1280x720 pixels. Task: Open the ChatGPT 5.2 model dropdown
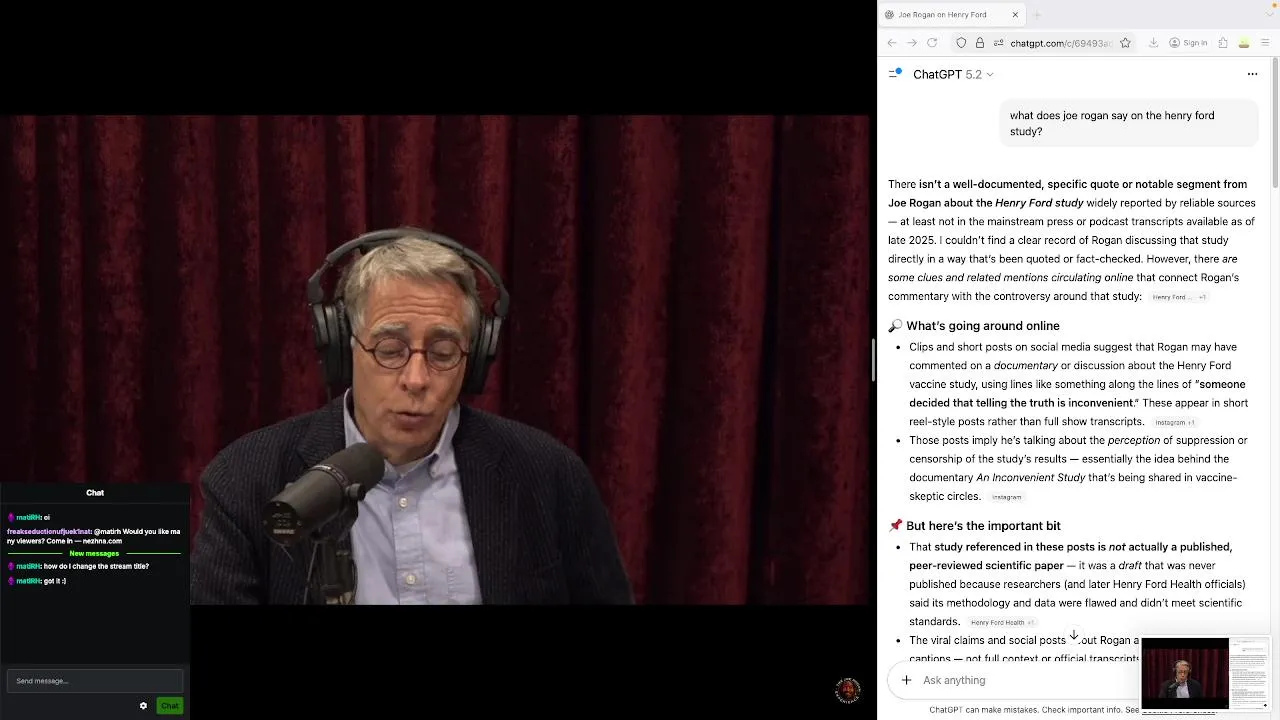coord(953,74)
